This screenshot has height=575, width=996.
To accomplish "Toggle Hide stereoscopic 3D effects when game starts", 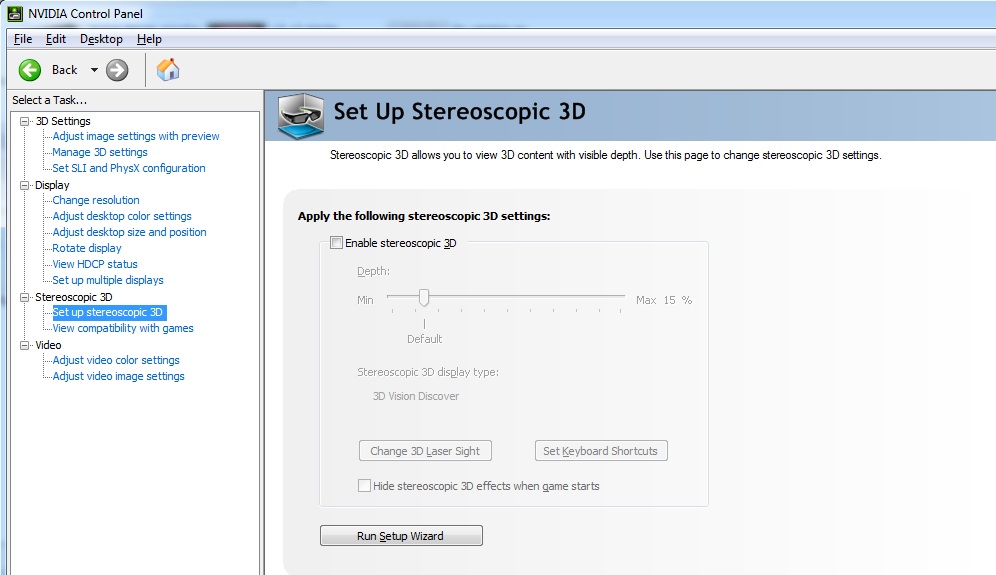I will (x=364, y=486).
